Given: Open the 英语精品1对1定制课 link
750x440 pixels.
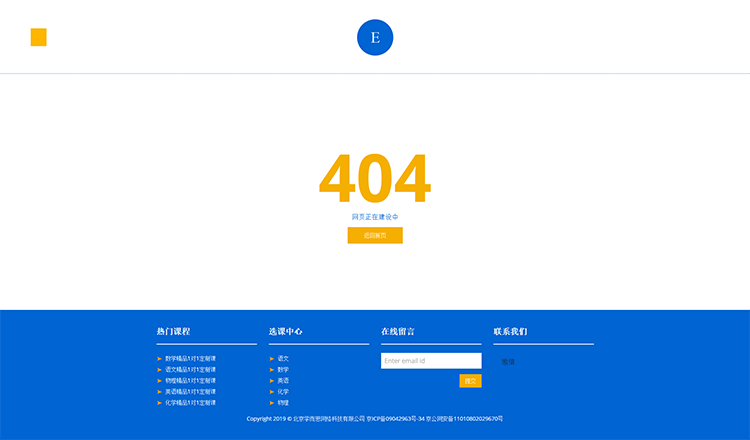Looking at the screenshot, I should (191, 391).
